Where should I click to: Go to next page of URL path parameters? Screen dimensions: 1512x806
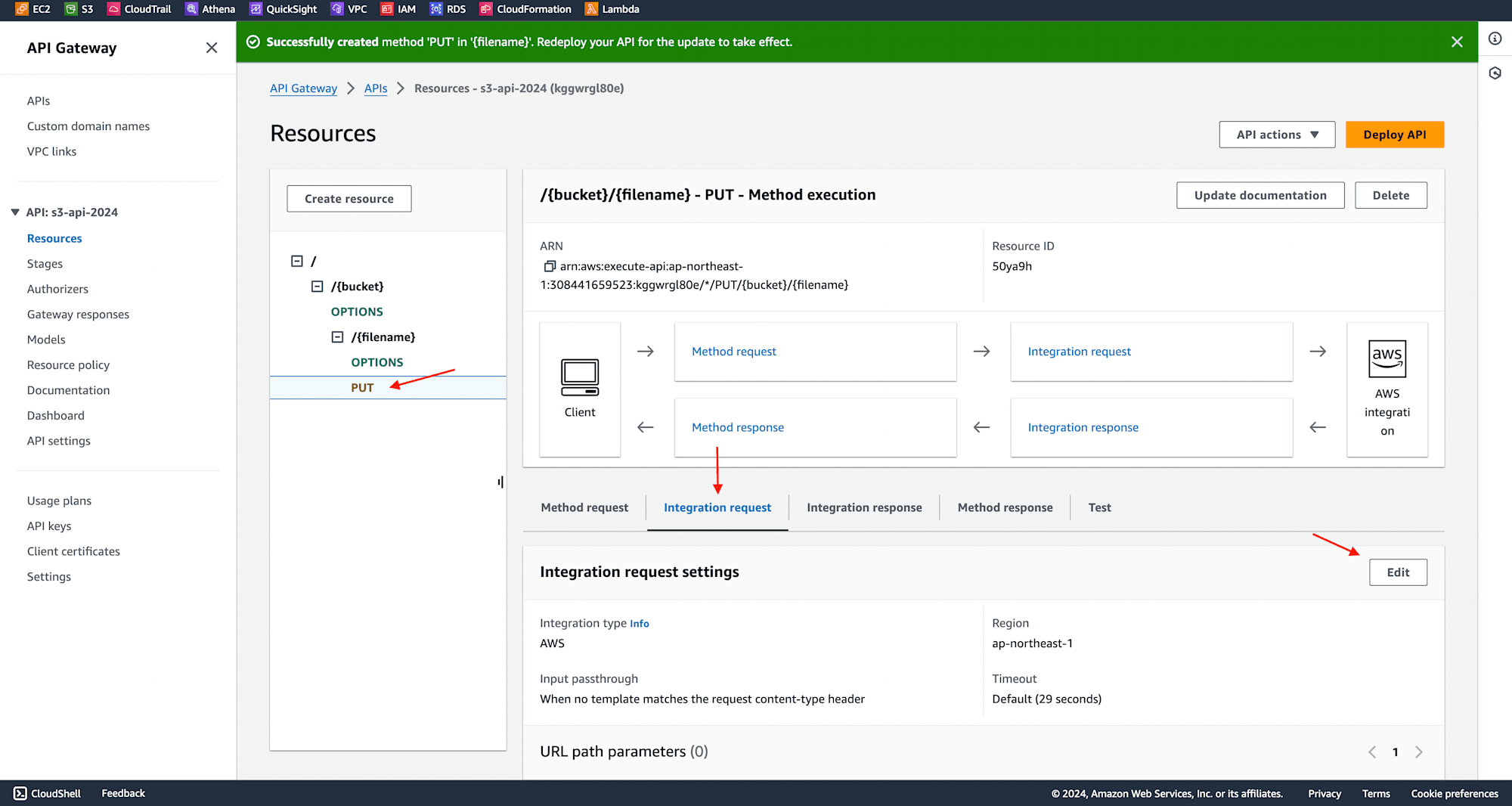pyautogui.click(x=1419, y=752)
